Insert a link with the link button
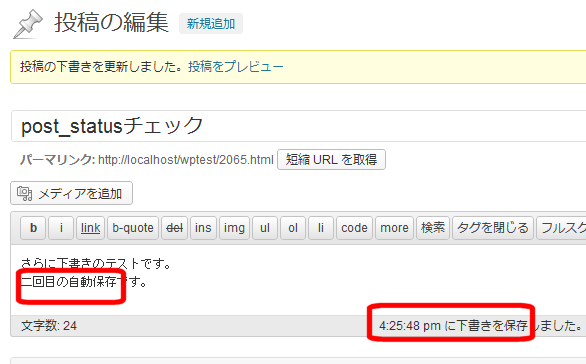 coord(90,228)
